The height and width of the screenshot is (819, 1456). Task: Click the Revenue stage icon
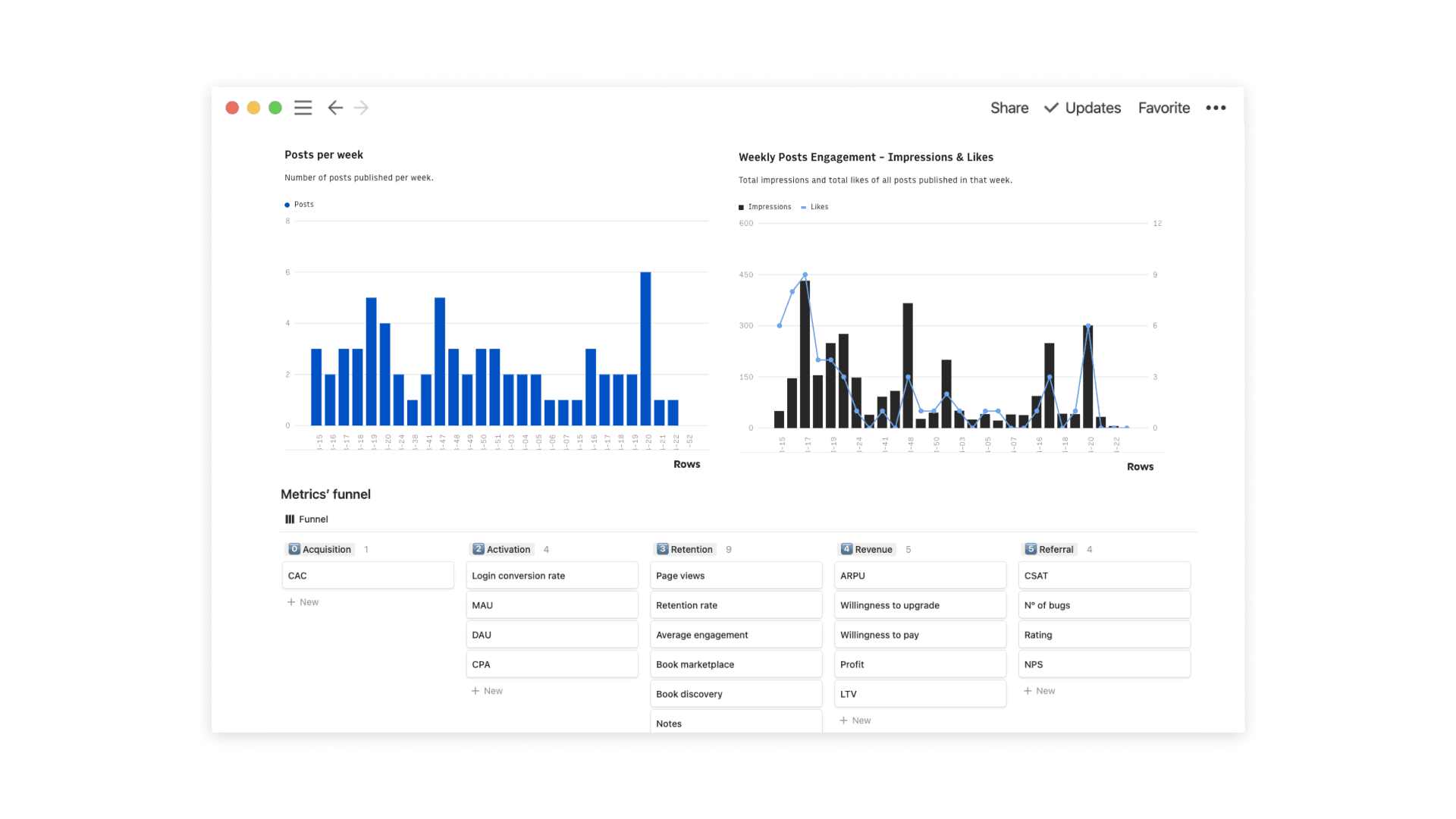click(845, 548)
